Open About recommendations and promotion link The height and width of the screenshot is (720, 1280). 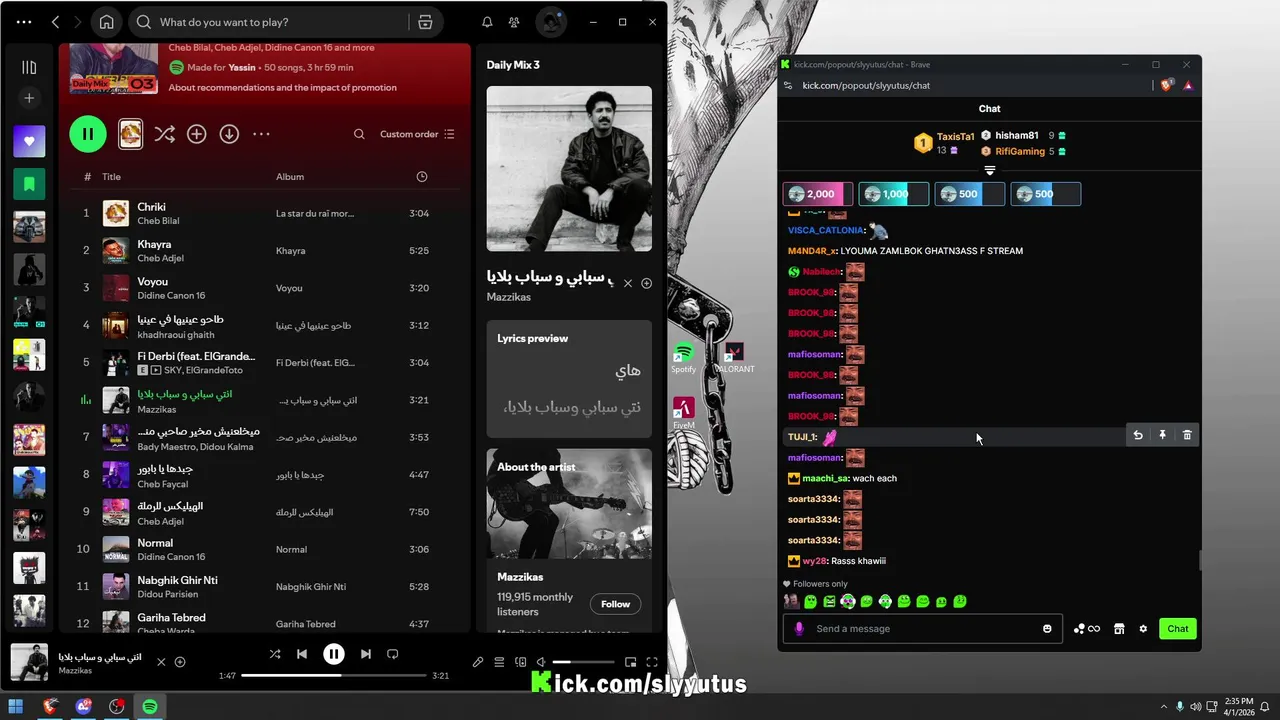[282, 88]
